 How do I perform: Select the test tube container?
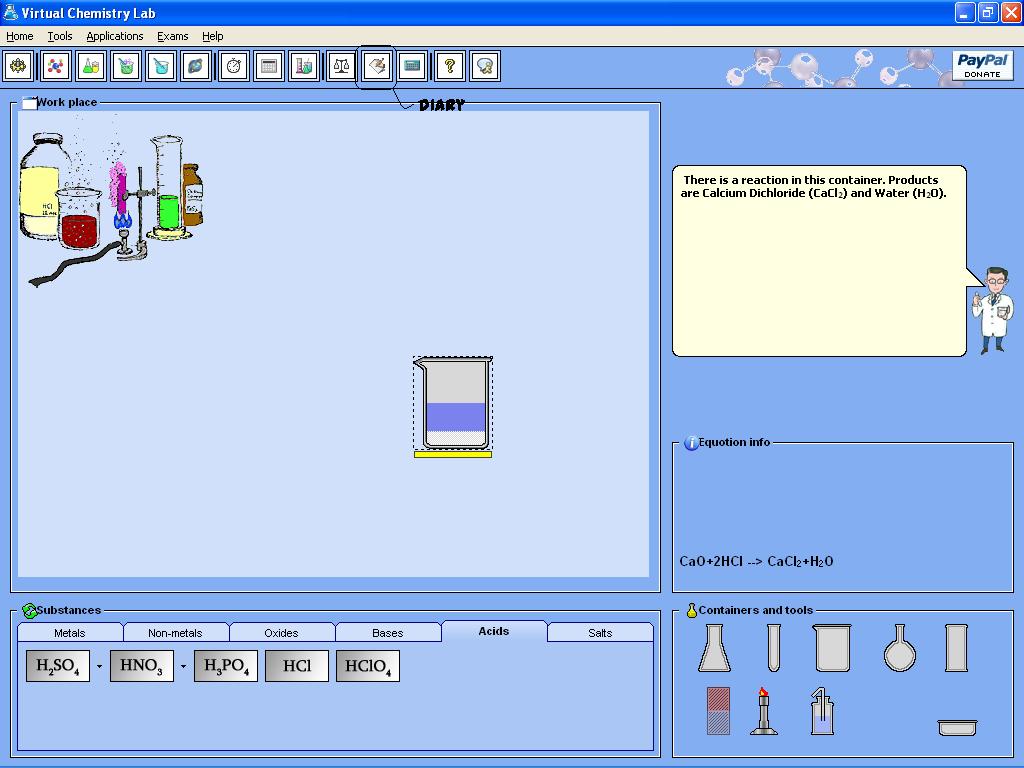pyautogui.click(x=773, y=648)
